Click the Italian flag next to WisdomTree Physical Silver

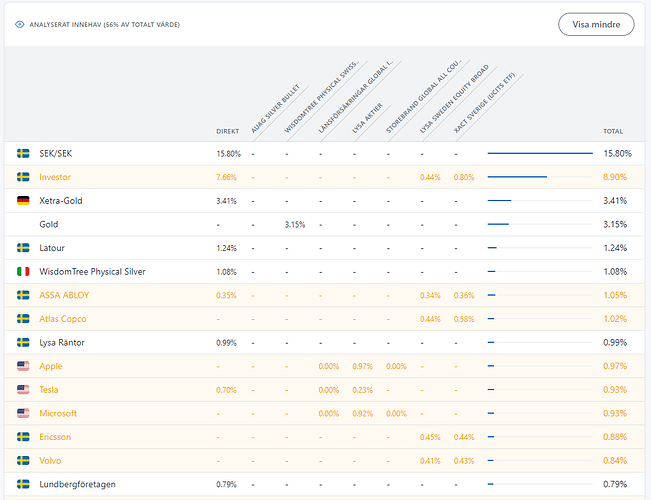(x=23, y=272)
